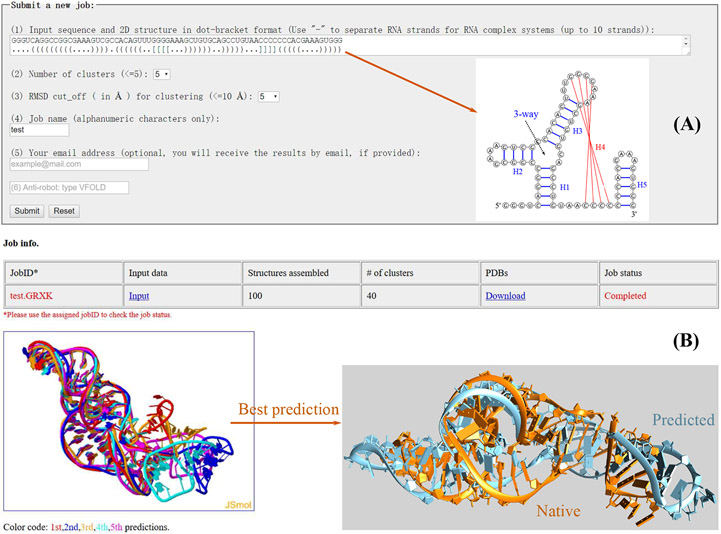
Task: Click the Job name input field
Action: (x=39, y=130)
